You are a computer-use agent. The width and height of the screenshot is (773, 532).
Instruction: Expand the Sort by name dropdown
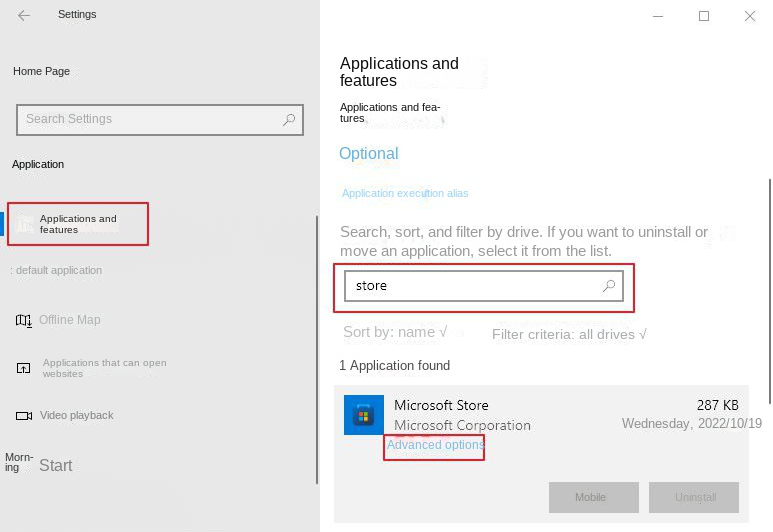(395, 332)
